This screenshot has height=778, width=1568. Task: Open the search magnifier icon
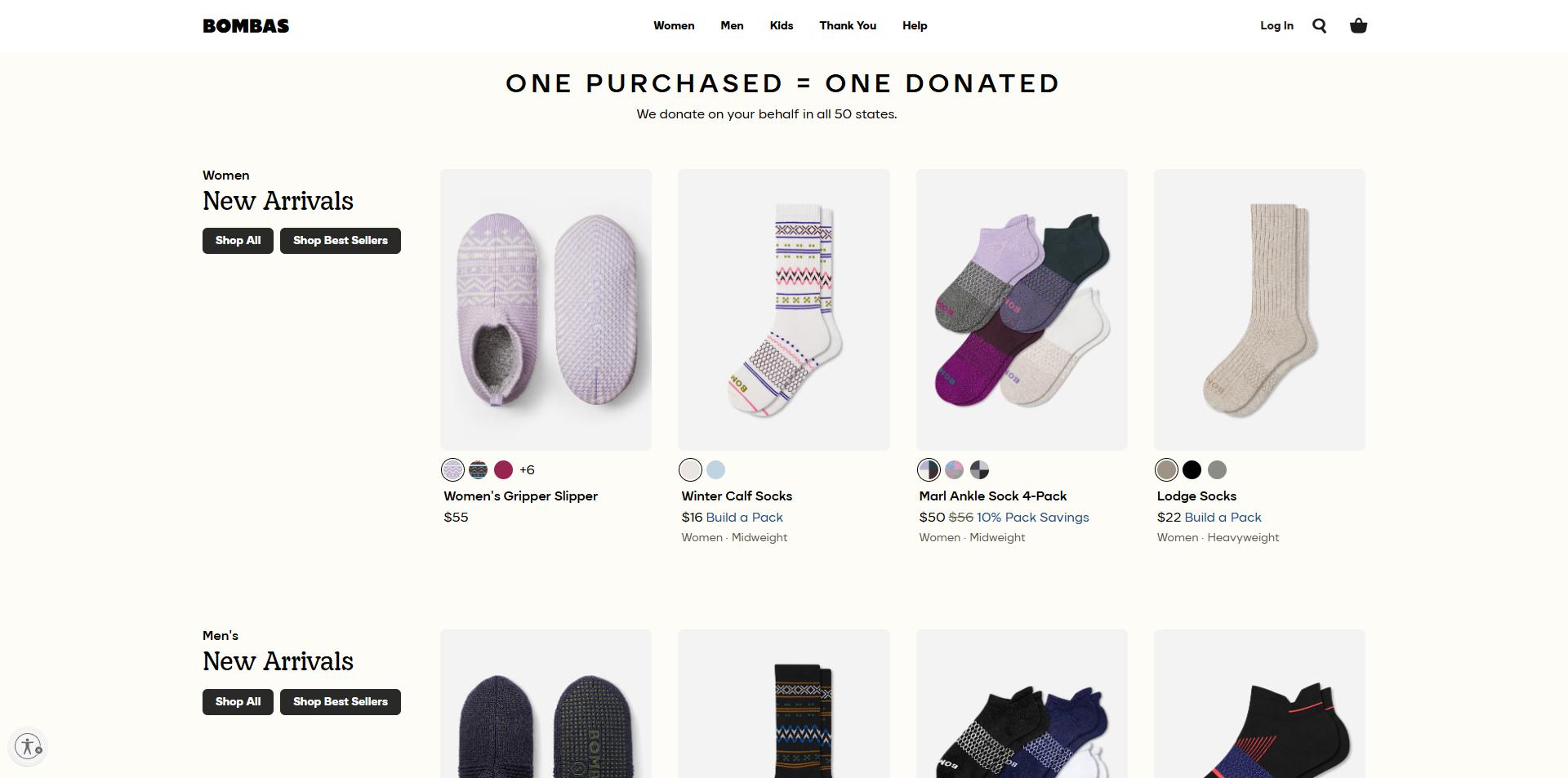(1319, 26)
